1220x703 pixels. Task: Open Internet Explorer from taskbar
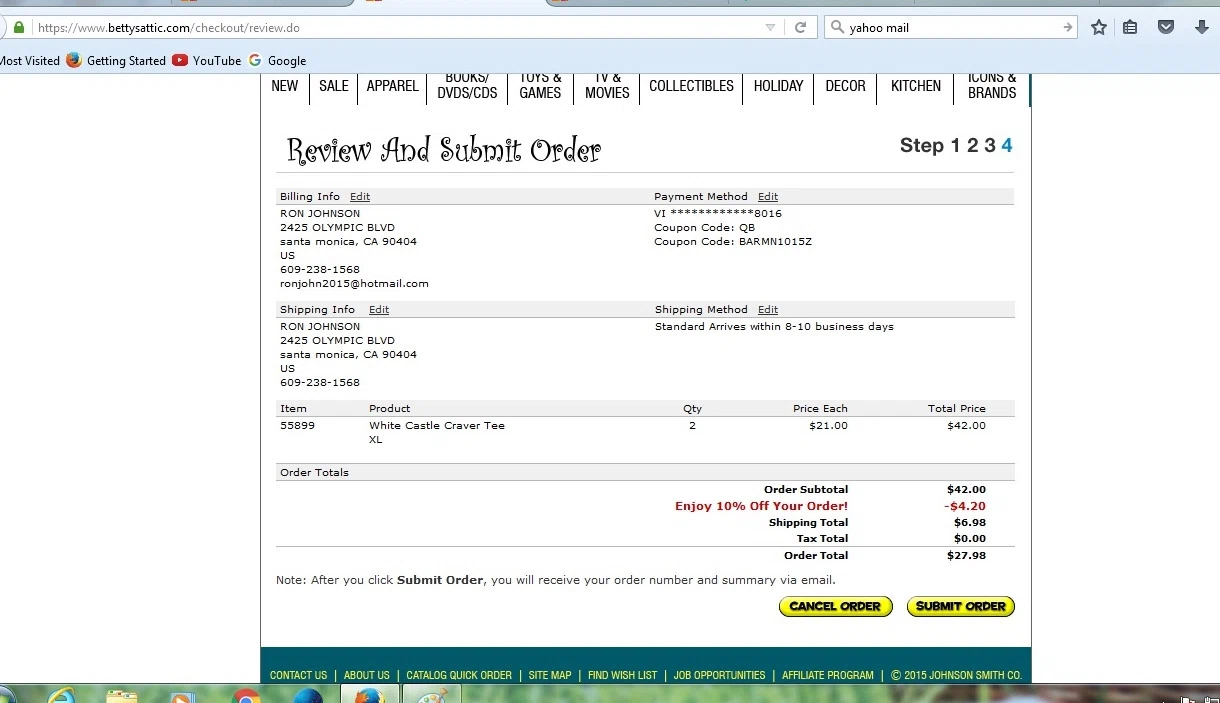point(61,696)
